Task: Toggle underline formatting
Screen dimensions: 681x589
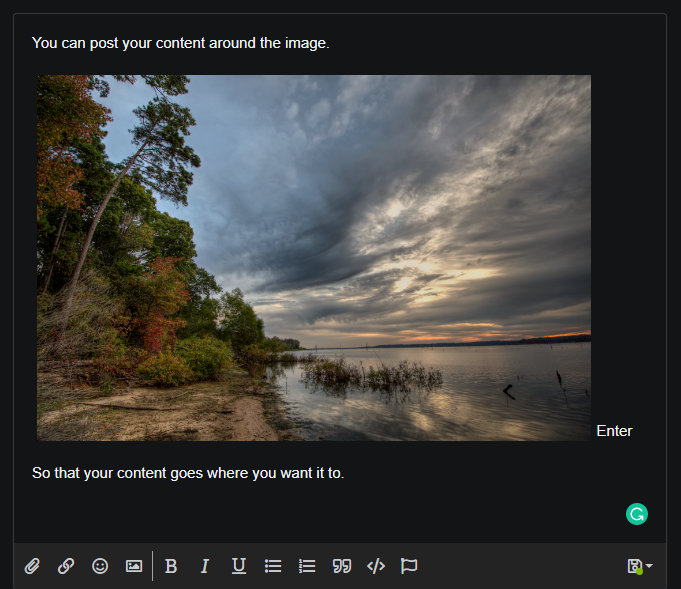Action: 239,566
